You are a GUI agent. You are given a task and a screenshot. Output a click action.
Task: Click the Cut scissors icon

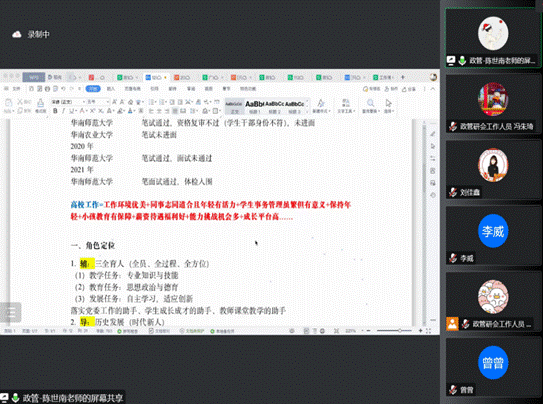(x=20, y=102)
